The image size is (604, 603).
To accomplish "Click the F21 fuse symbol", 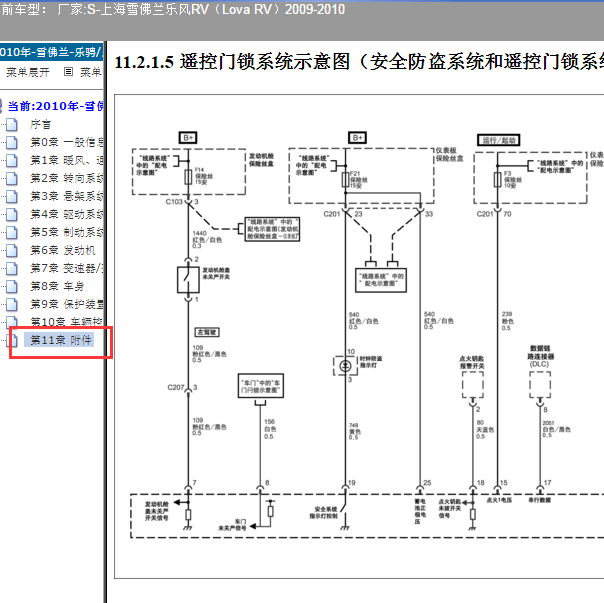I will (346, 180).
